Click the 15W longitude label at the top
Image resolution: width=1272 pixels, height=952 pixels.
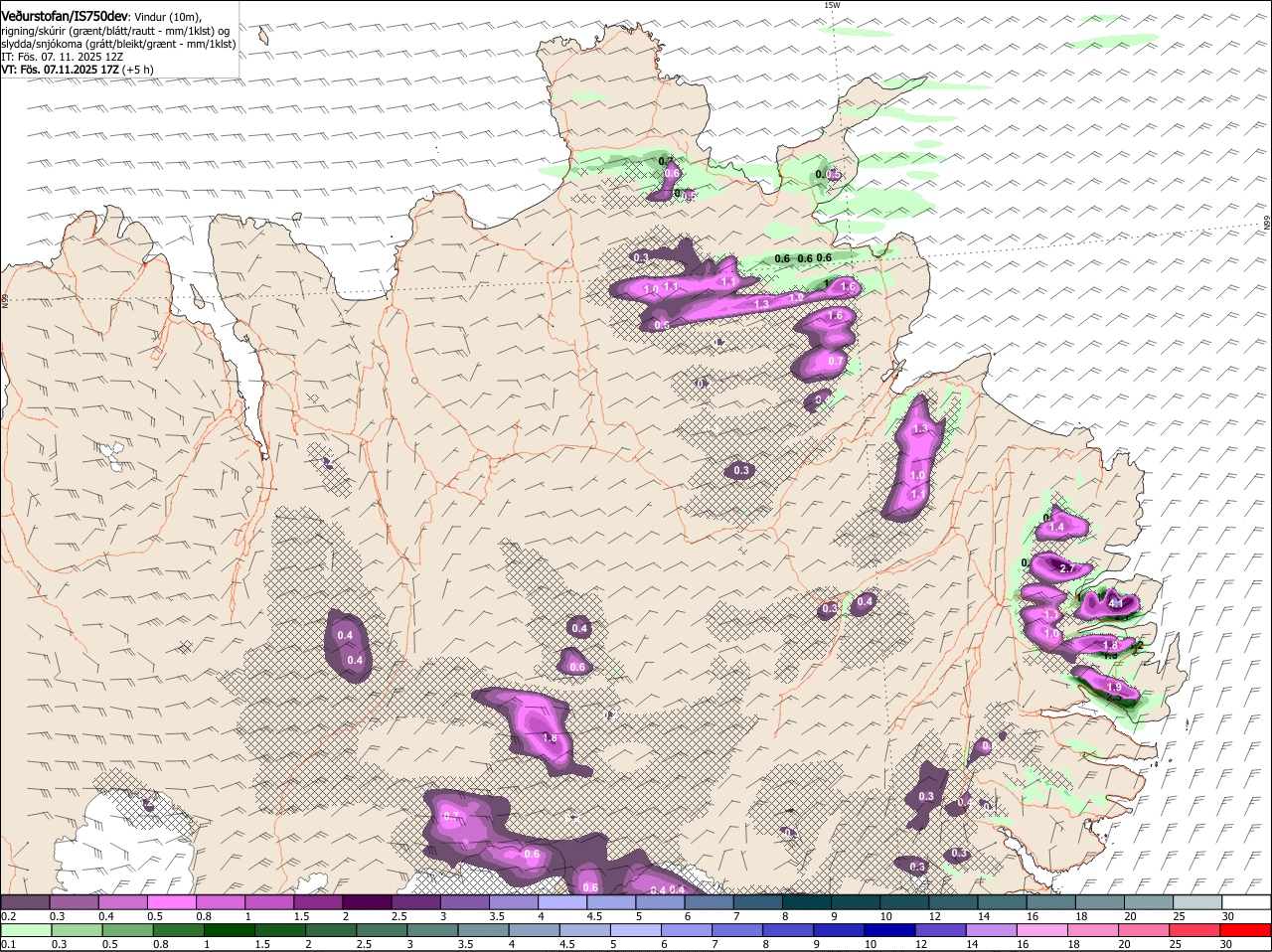pyautogui.click(x=832, y=5)
